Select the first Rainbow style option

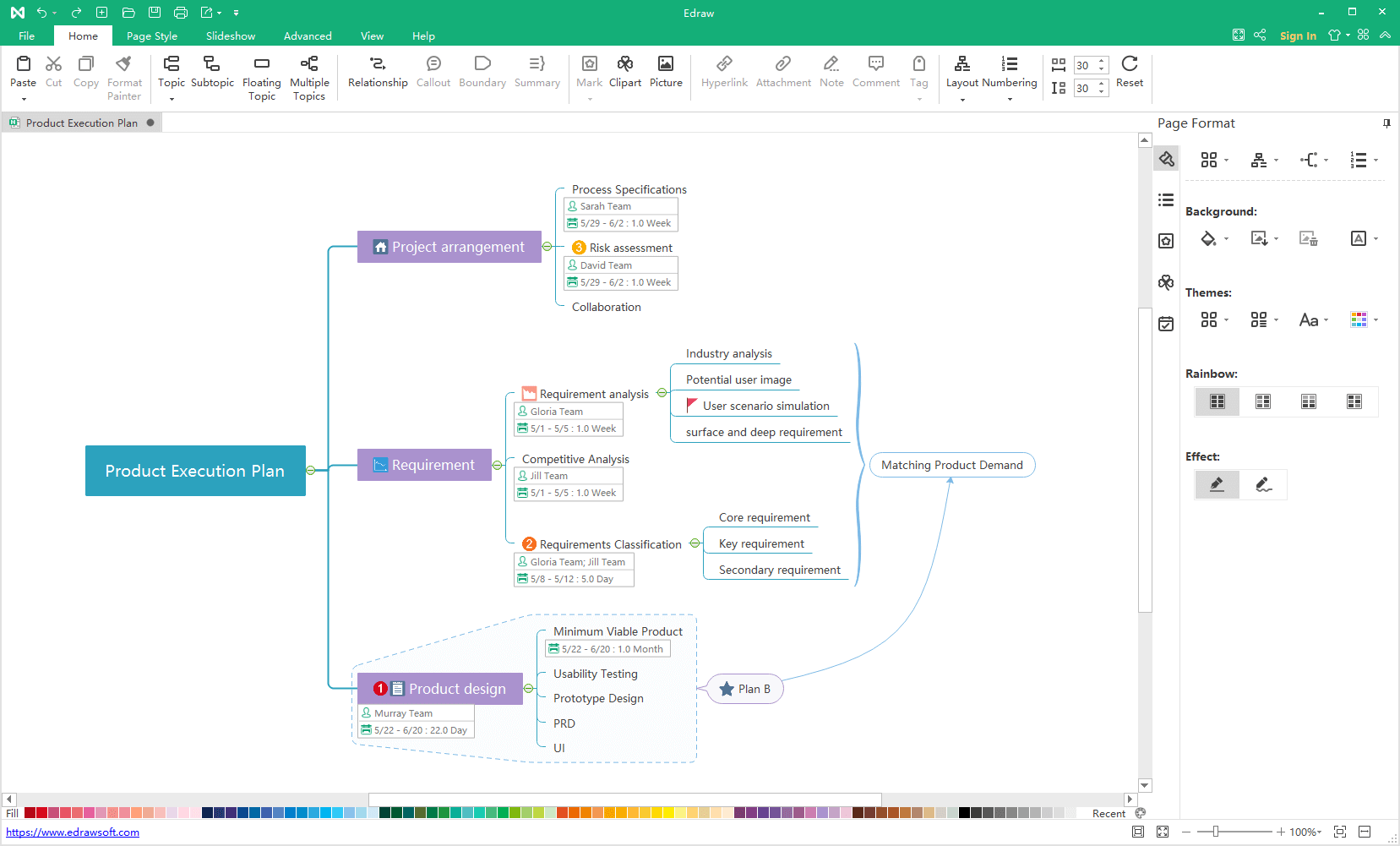tap(1217, 401)
